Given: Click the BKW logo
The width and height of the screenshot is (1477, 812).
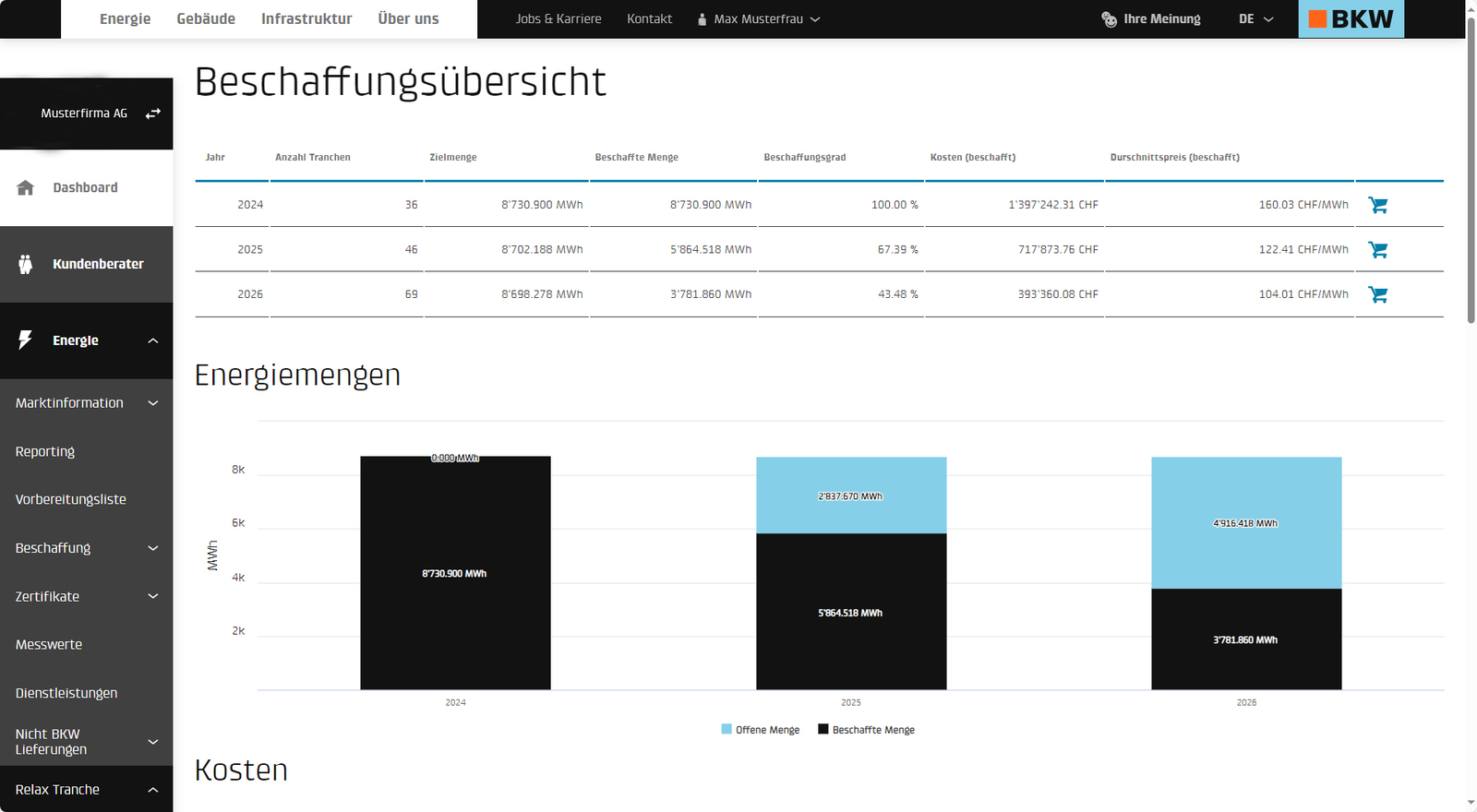Looking at the screenshot, I should [1351, 19].
